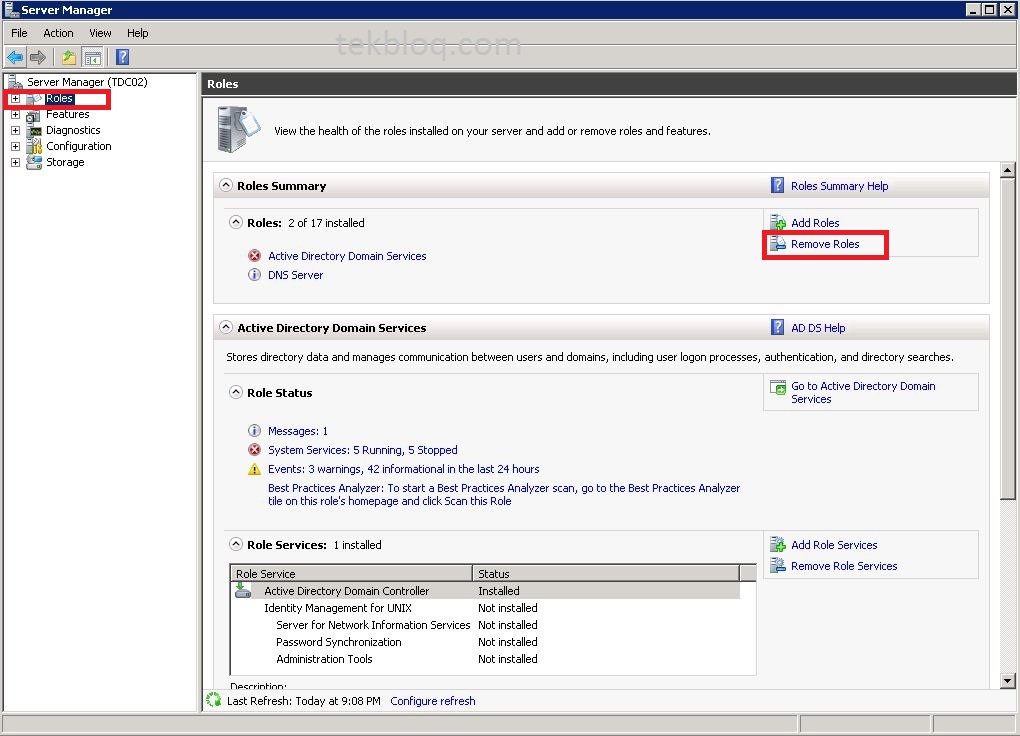Screen dimensions: 1020x736
Task: Click the Remove Role Services icon
Action: tap(778, 565)
